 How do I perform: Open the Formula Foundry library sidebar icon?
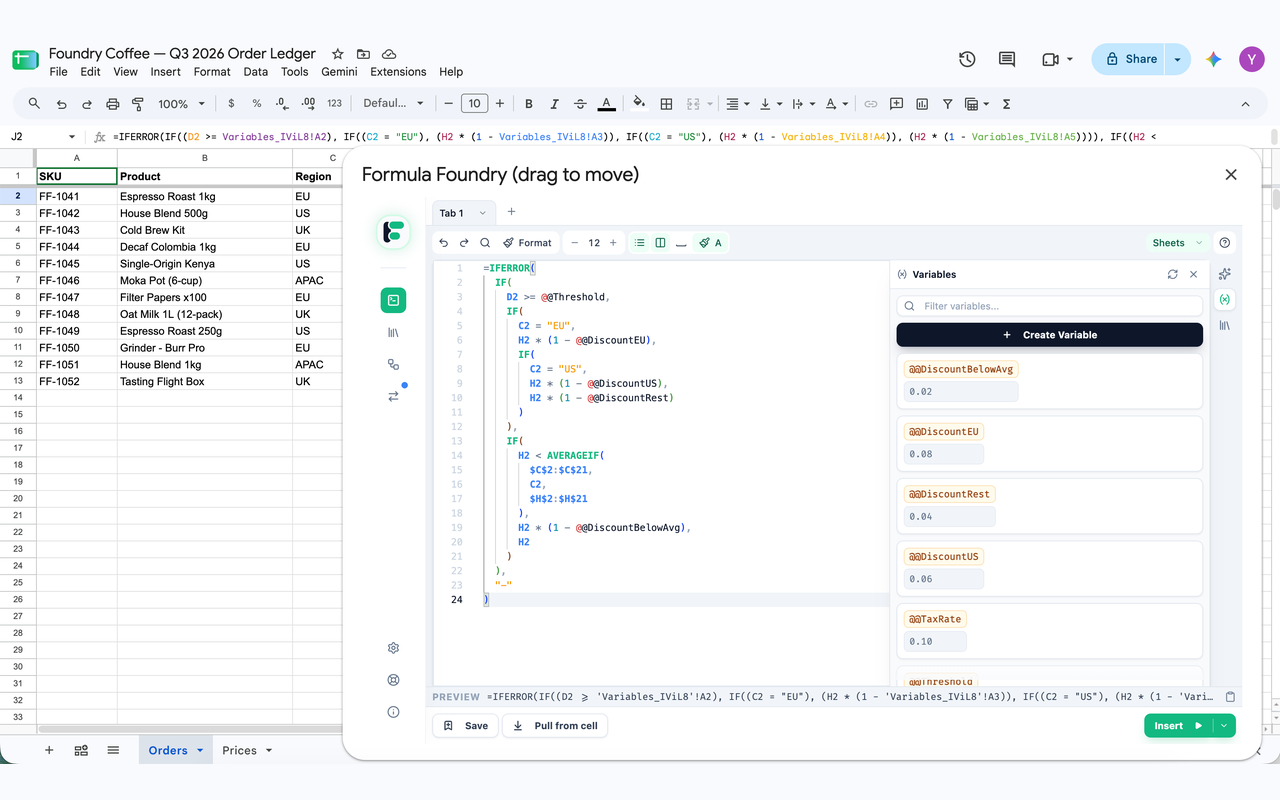pos(393,332)
